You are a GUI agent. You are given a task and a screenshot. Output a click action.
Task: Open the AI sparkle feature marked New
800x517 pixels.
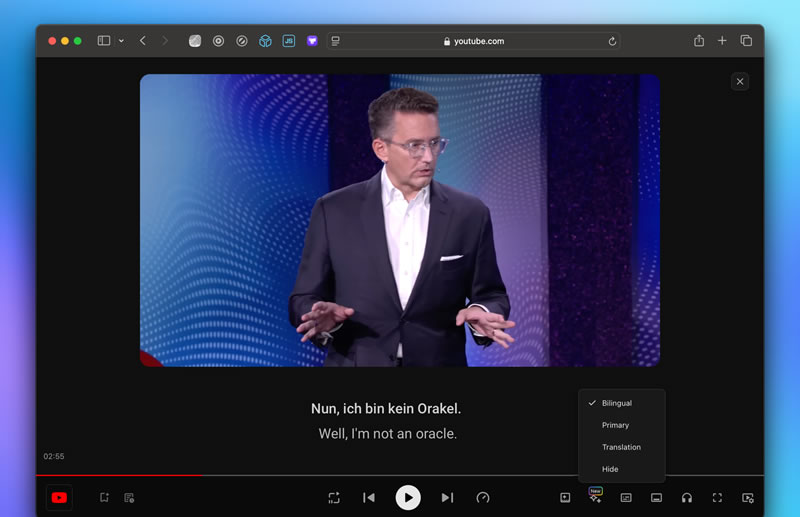click(x=595, y=496)
